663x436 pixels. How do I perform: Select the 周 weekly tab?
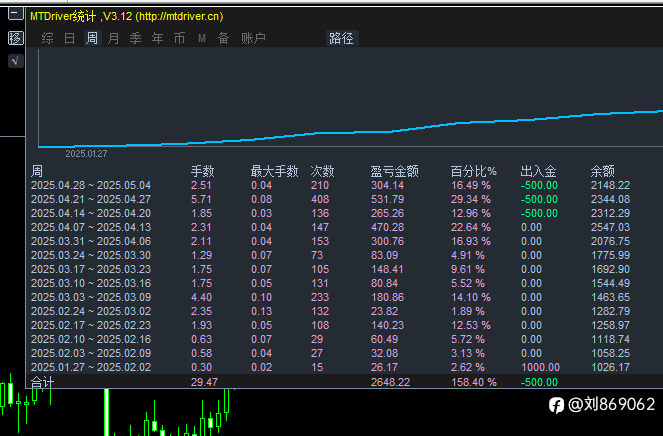point(92,38)
